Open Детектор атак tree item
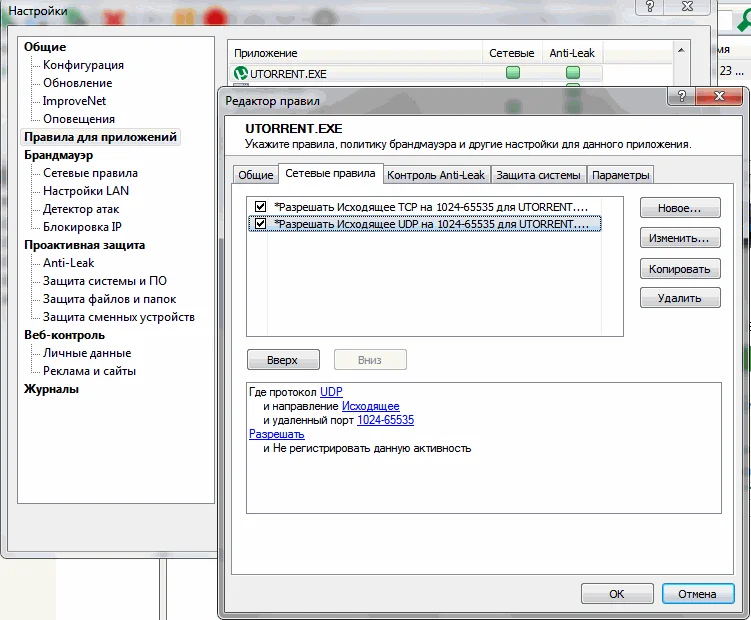751x620 pixels. (81, 209)
